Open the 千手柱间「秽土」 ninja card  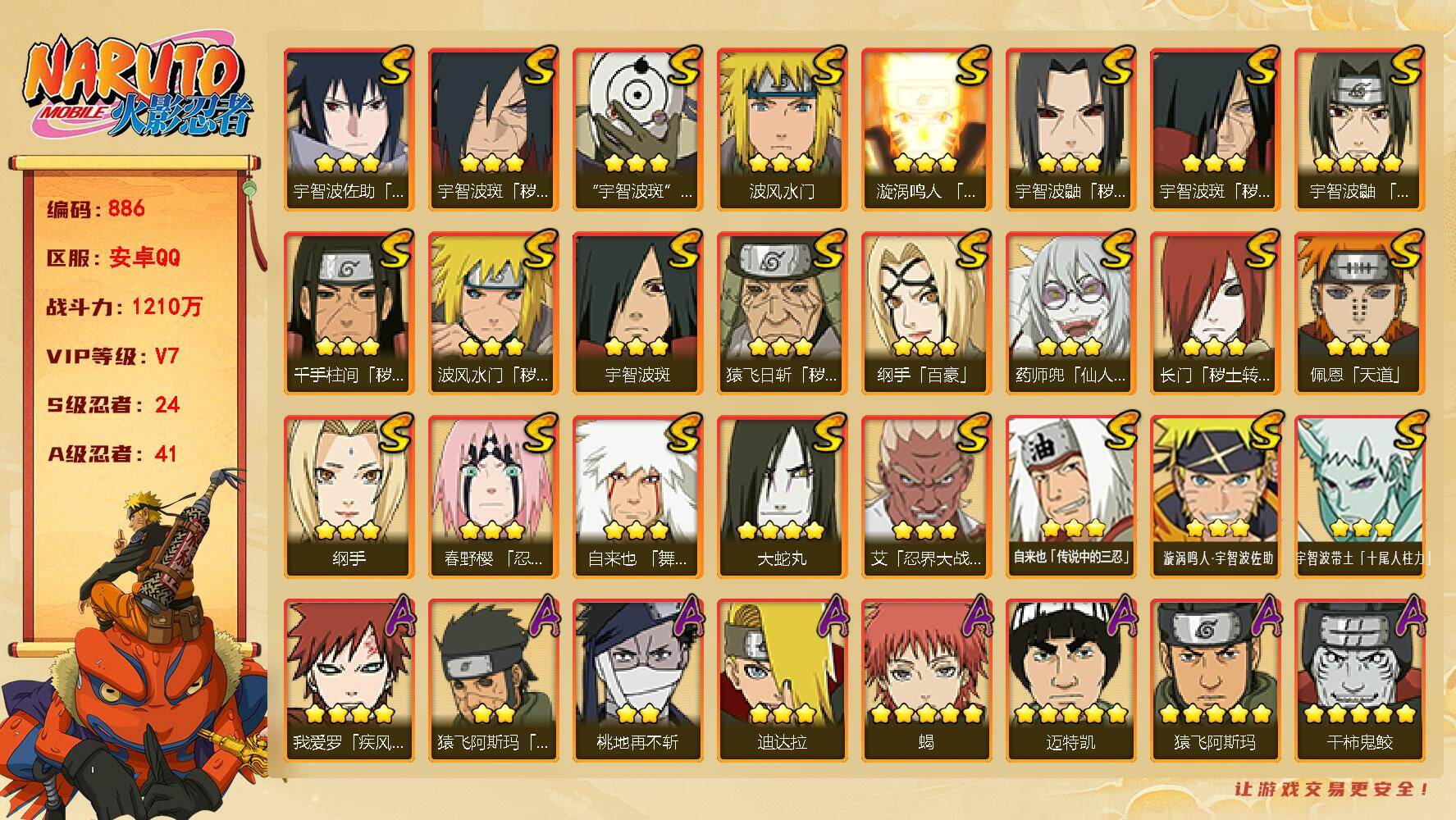click(x=348, y=313)
